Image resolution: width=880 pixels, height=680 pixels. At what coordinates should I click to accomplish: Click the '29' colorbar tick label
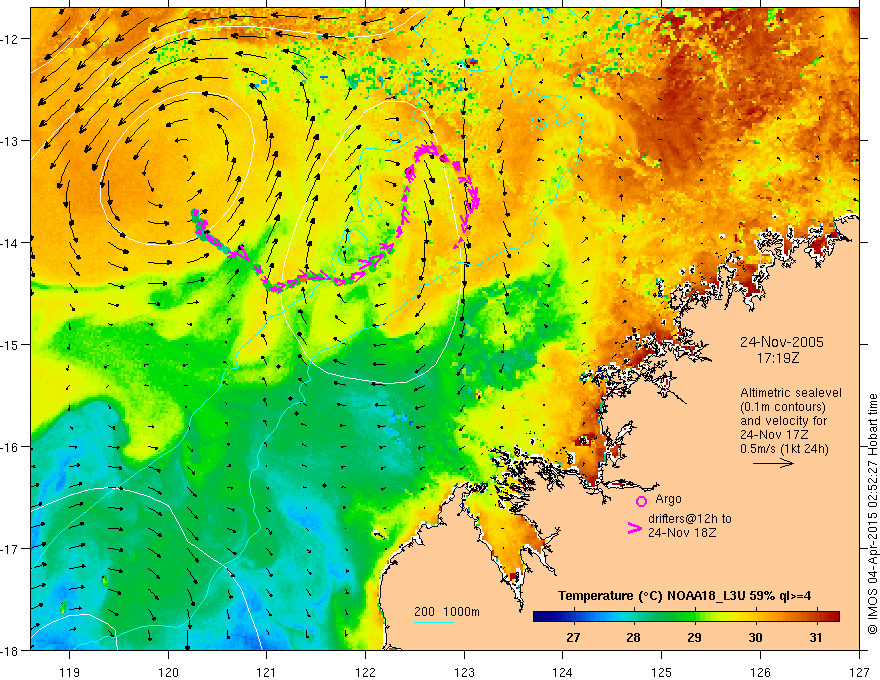(694, 637)
